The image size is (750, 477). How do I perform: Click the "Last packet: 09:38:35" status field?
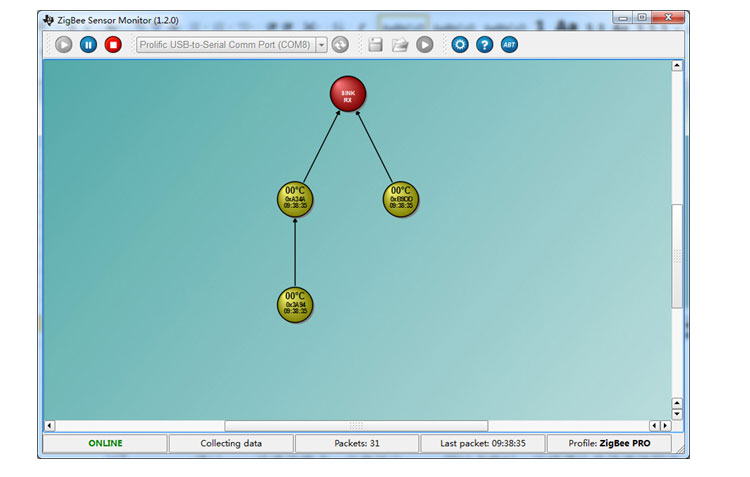(483, 443)
